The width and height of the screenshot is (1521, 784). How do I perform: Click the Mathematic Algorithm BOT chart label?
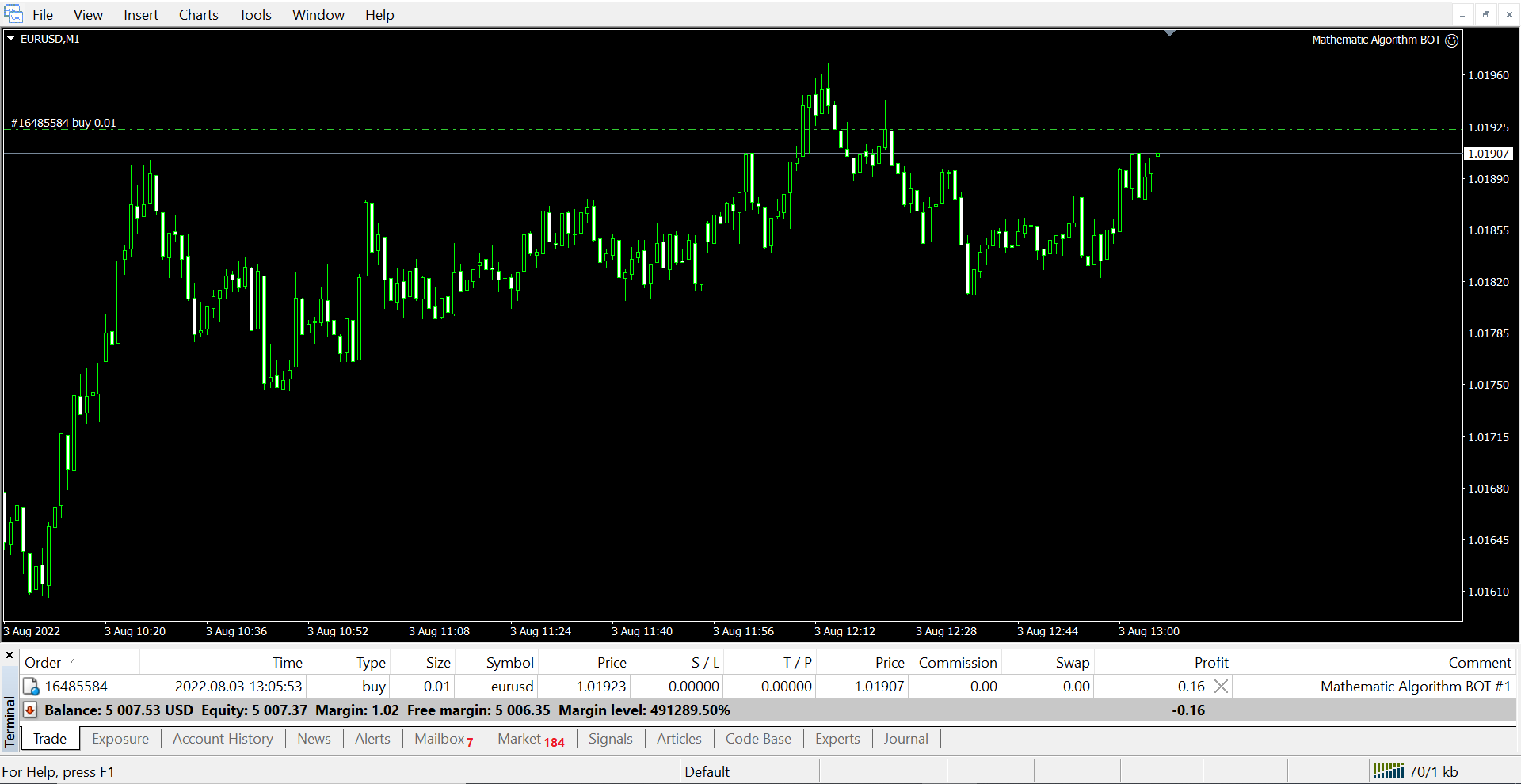(x=1376, y=40)
